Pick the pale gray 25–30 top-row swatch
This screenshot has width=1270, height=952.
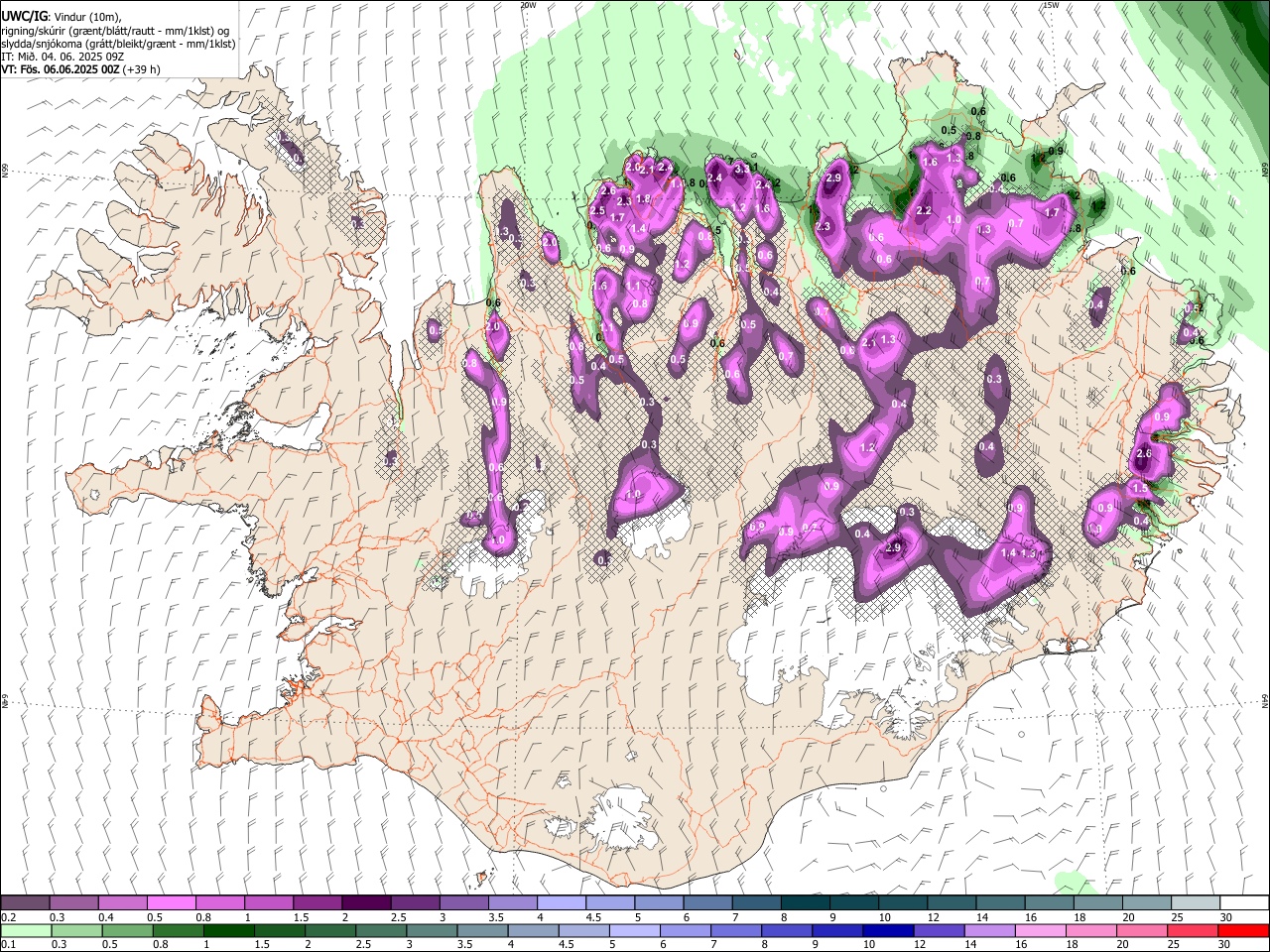point(1197,902)
